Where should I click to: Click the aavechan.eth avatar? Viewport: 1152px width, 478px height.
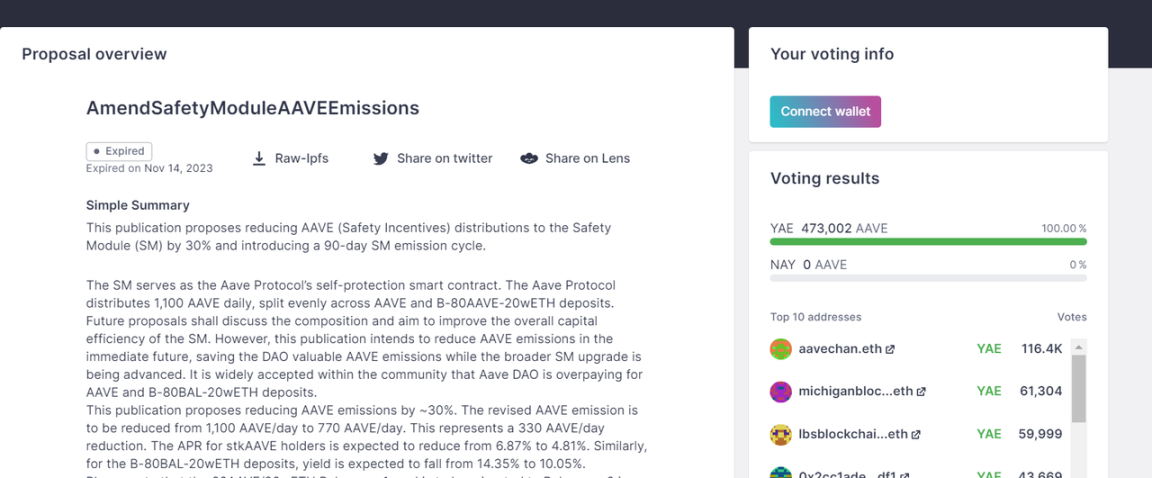[x=781, y=349]
